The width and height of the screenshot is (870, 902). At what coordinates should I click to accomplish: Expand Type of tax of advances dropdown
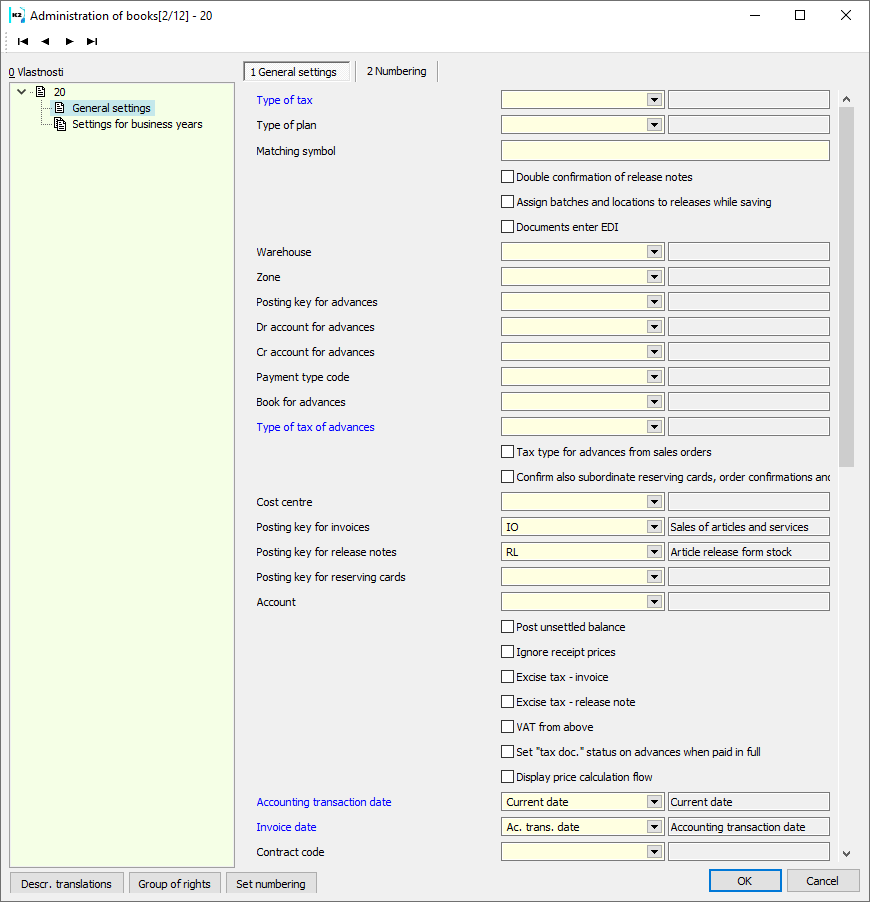pyautogui.click(x=654, y=426)
